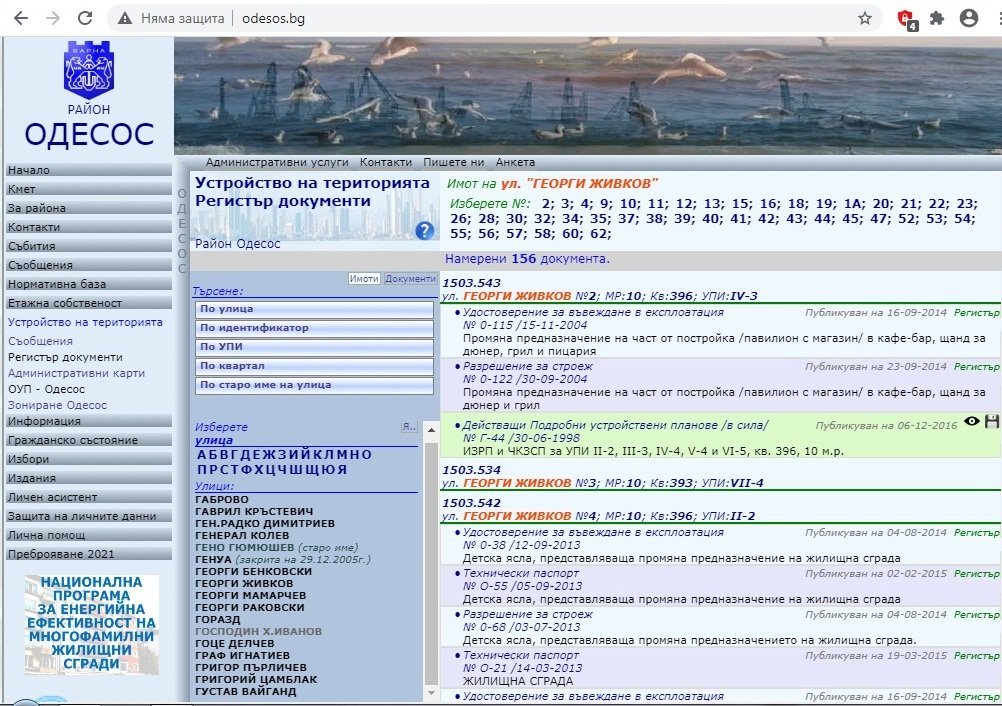1002x706 pixels.
Task: Open the browser extensions puzzle icon
Action: (937, 18)
